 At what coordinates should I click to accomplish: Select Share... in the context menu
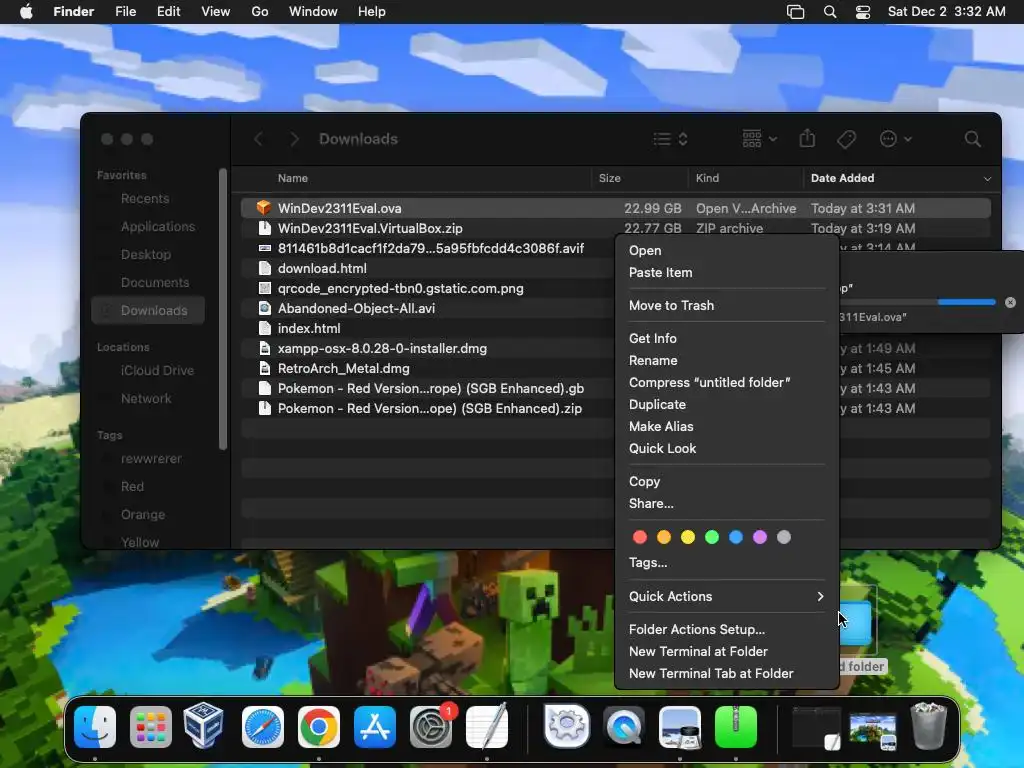pyautogui.click(x=651, y=504)
